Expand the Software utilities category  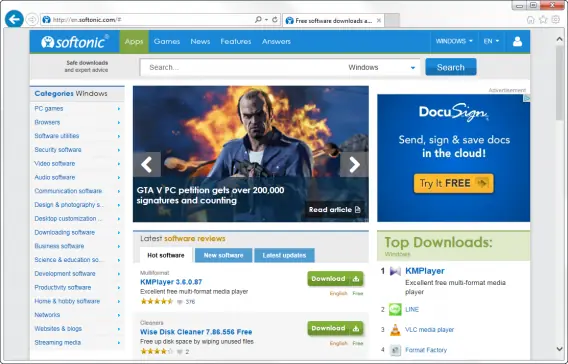click(119, 136)
